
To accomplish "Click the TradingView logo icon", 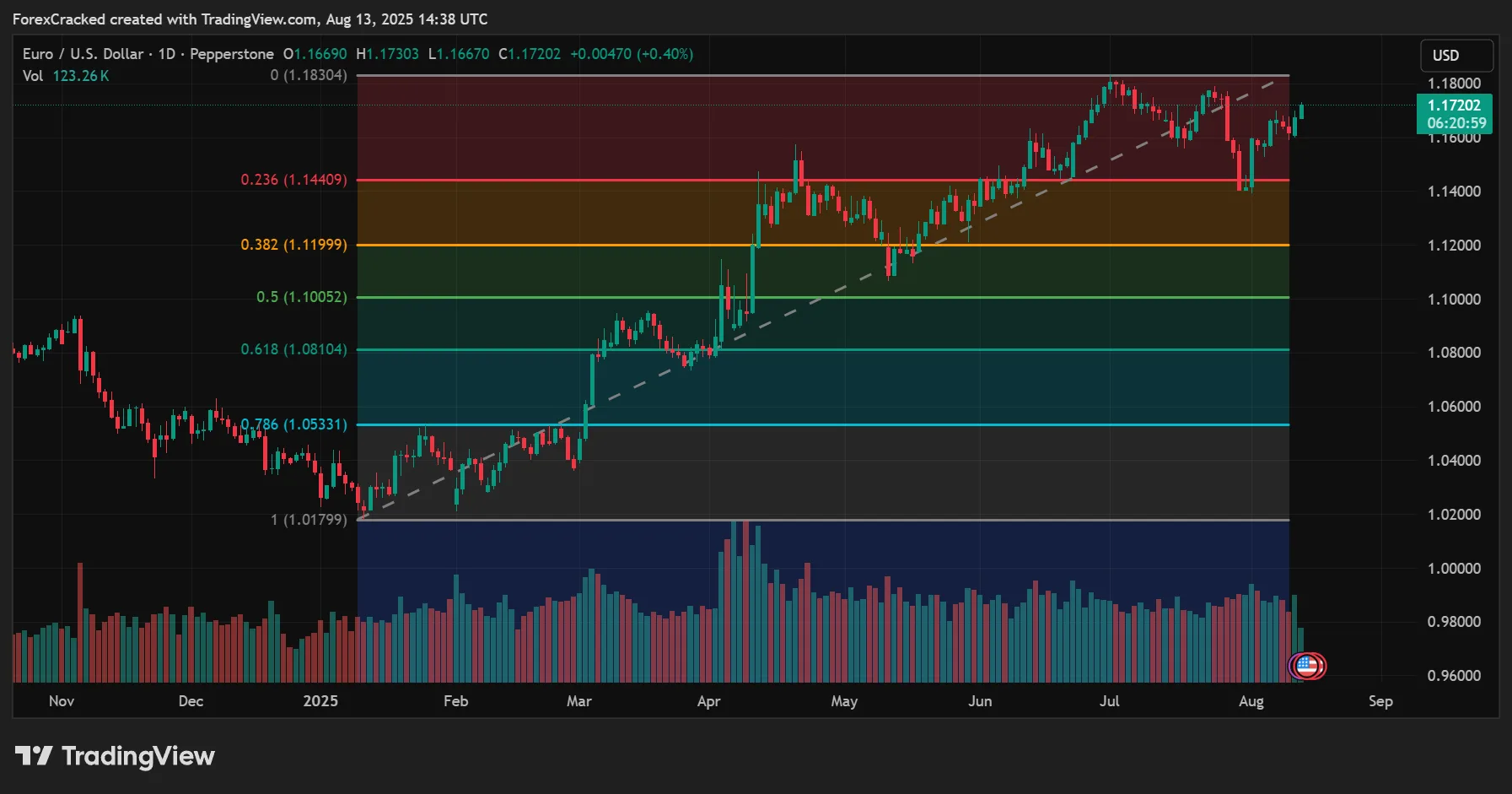I will click(x=33, y=757).
